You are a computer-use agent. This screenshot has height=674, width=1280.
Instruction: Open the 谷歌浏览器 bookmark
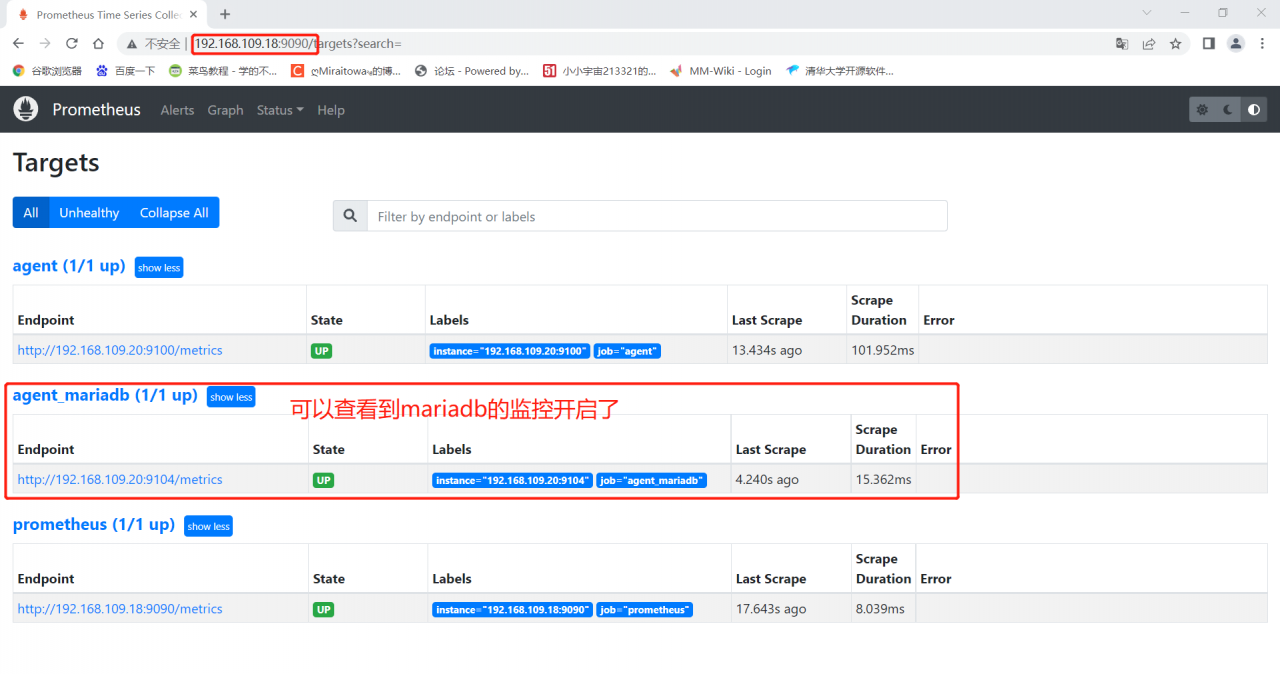[x=46, y=71]
